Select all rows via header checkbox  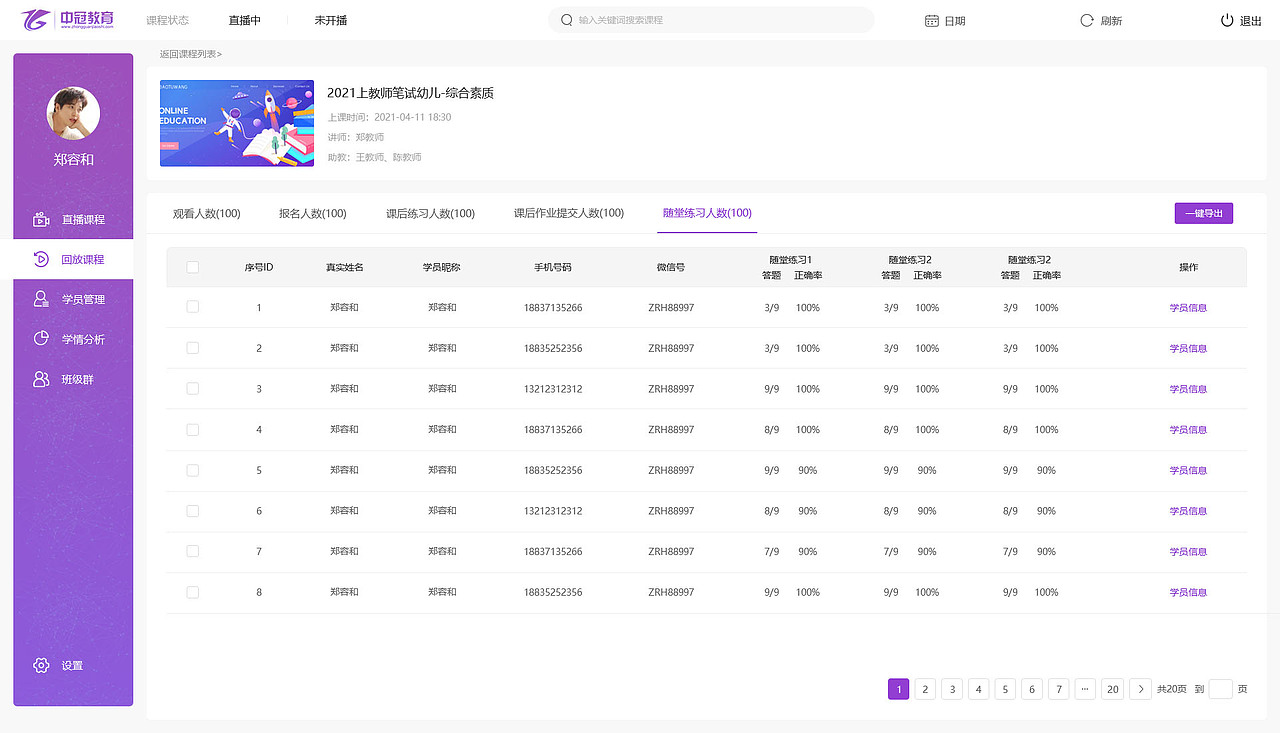192,266
